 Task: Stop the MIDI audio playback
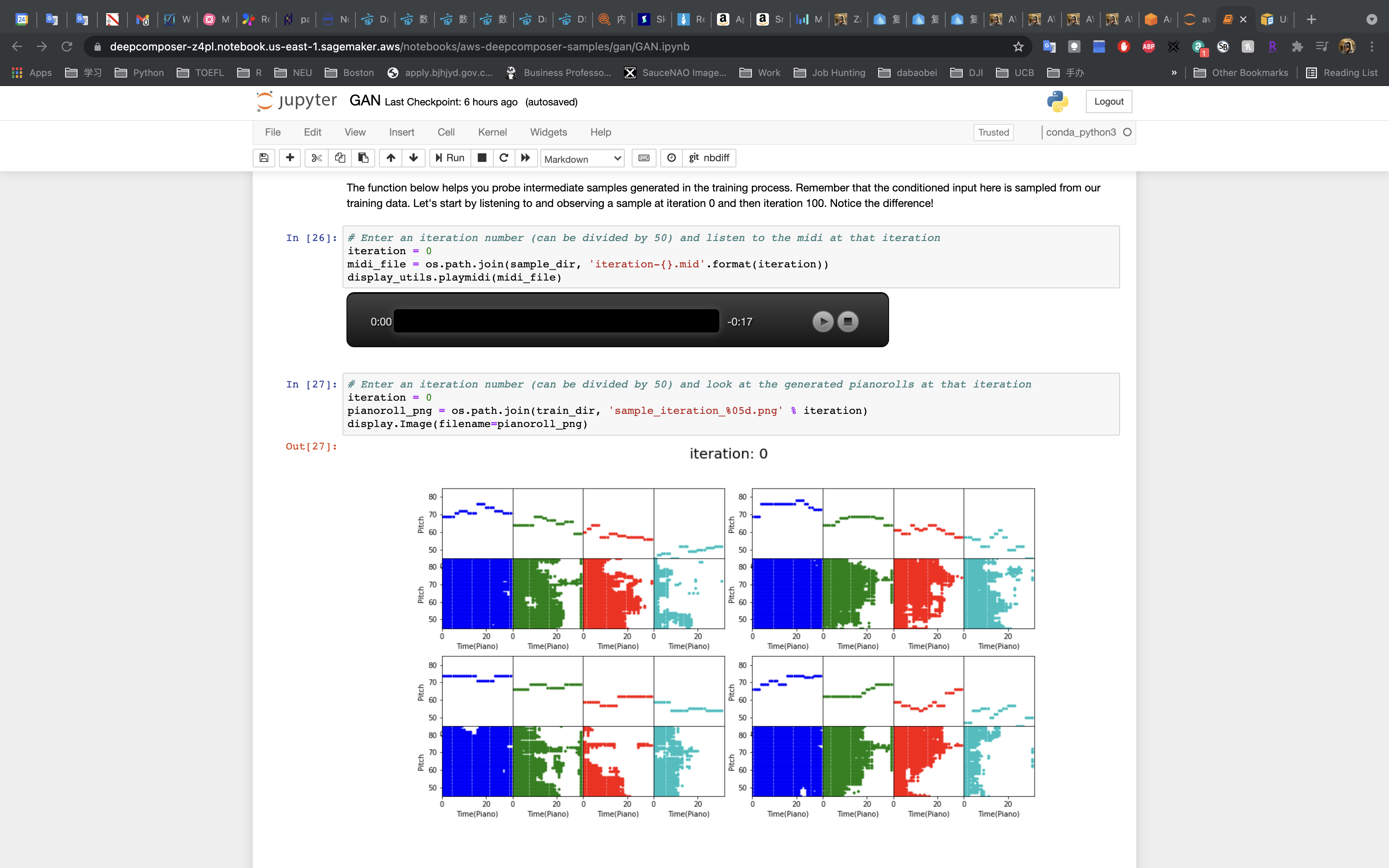pos(848,322)
